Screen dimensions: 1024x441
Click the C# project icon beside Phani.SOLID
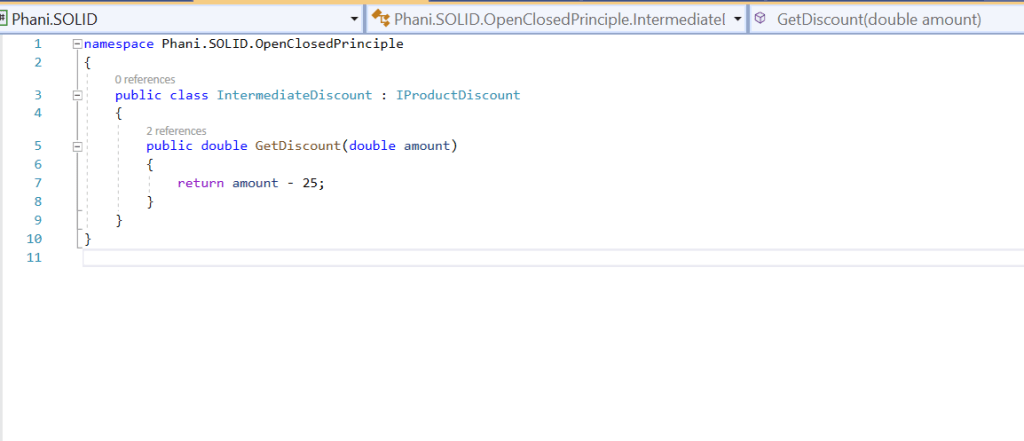pos(4,19)
